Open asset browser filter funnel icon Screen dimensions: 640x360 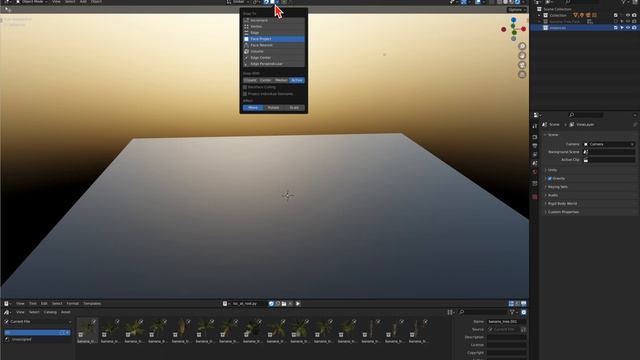pos(512,312)
